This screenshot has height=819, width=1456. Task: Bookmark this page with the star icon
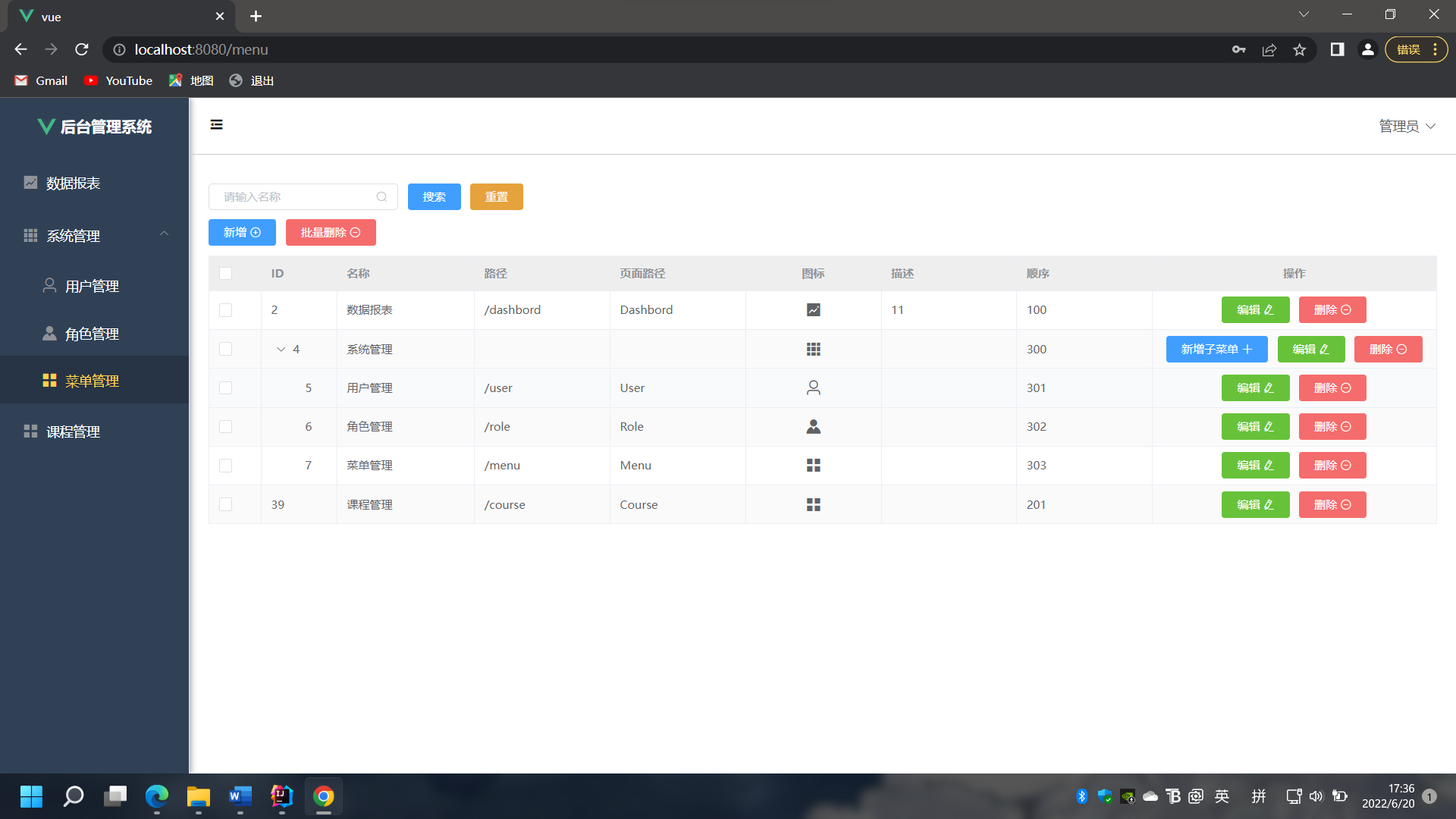(x=1299, y=49)
